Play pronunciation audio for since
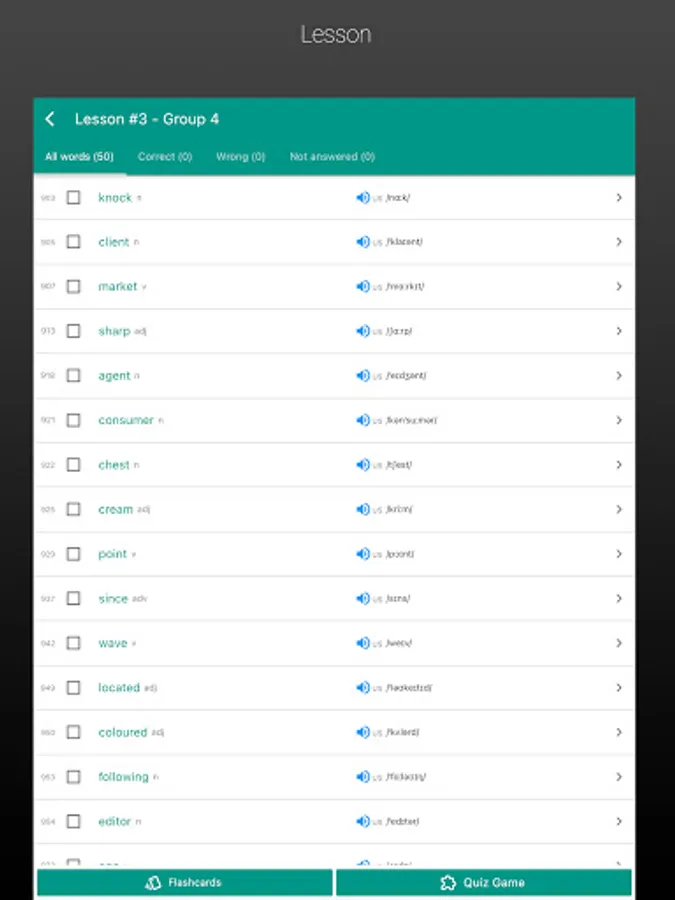 363,599
